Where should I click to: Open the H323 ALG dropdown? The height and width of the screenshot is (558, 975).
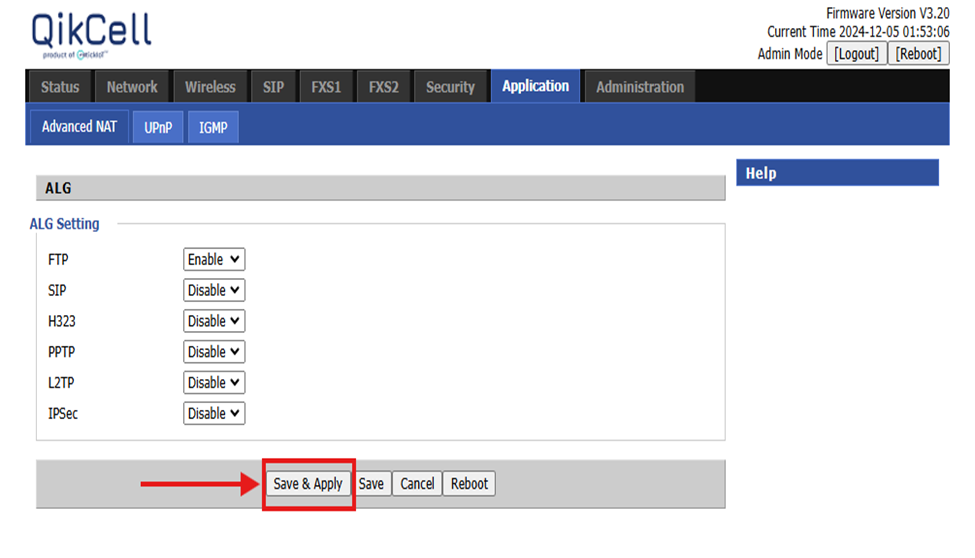pyautogui.click(x=214, y=322)
